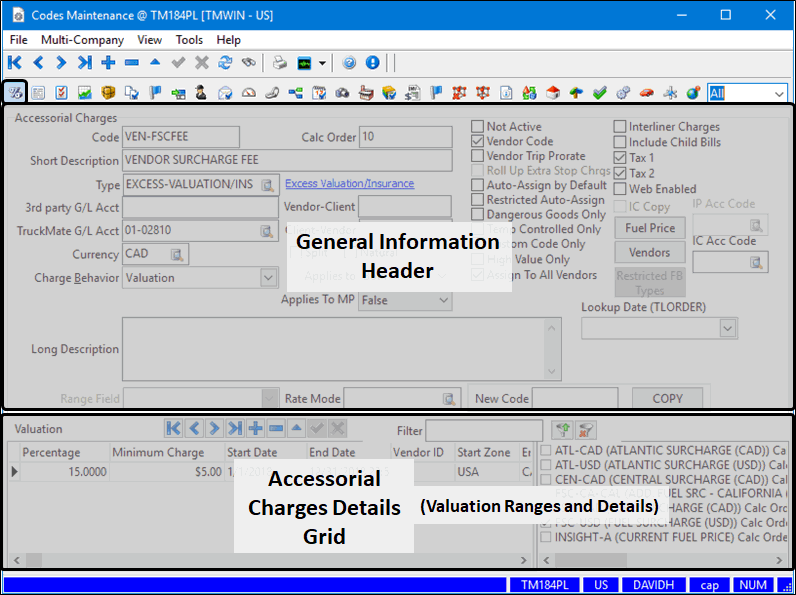The height and width of the screenshot is (595, 796).
Task: Toggle the Web Enabled checkbox
Action: pyautogui.click(x=621, y=189)
